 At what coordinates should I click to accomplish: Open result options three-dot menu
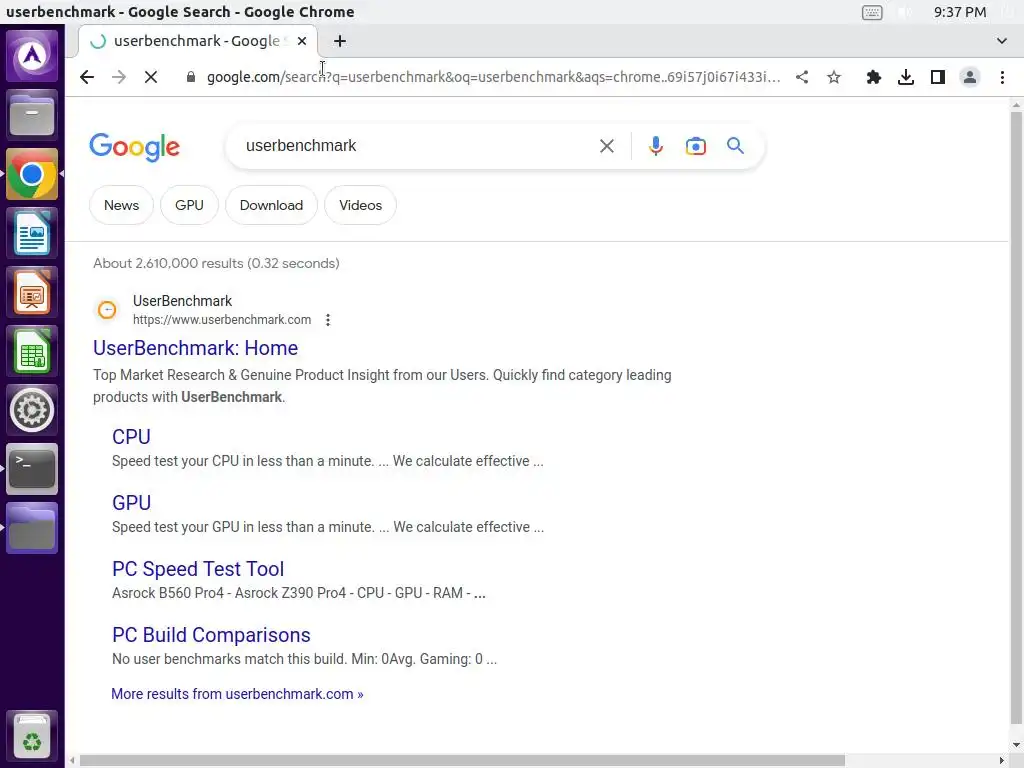[328, 320]
